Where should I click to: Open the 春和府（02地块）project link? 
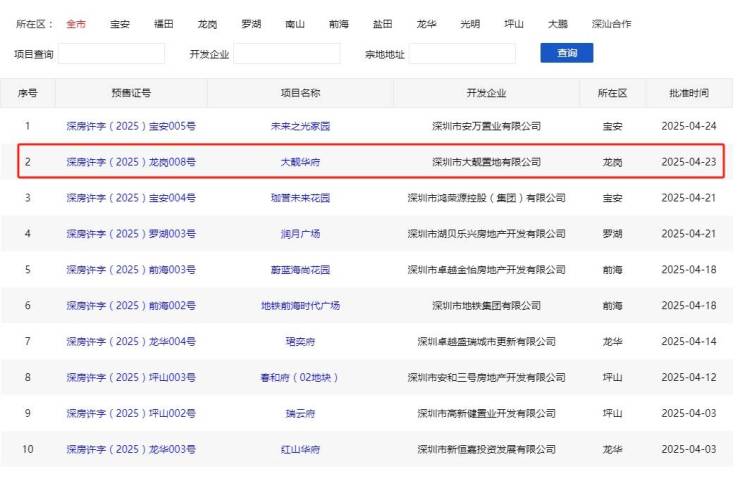tap(300, 378)
